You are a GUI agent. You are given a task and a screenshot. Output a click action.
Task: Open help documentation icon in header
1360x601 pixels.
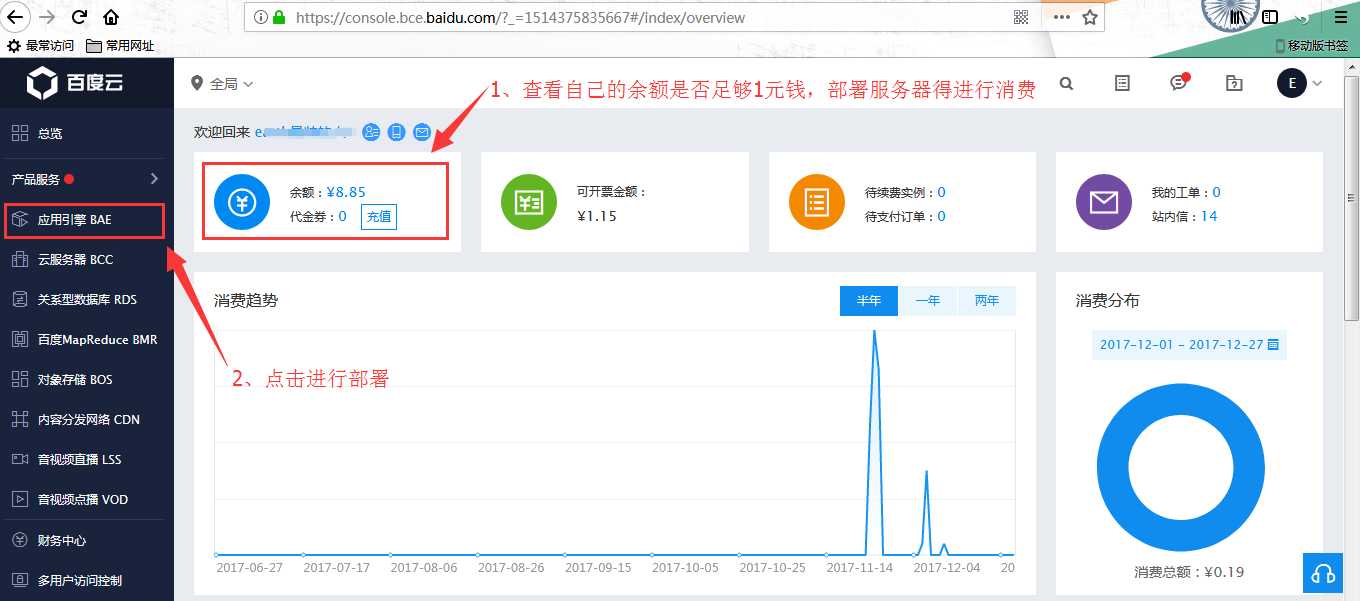(1234, 84)
